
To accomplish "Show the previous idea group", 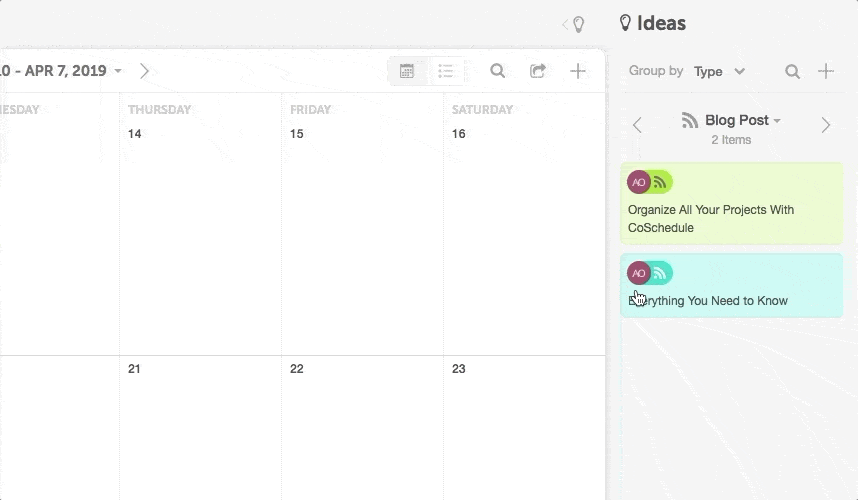I will click(x=637, y=125).
